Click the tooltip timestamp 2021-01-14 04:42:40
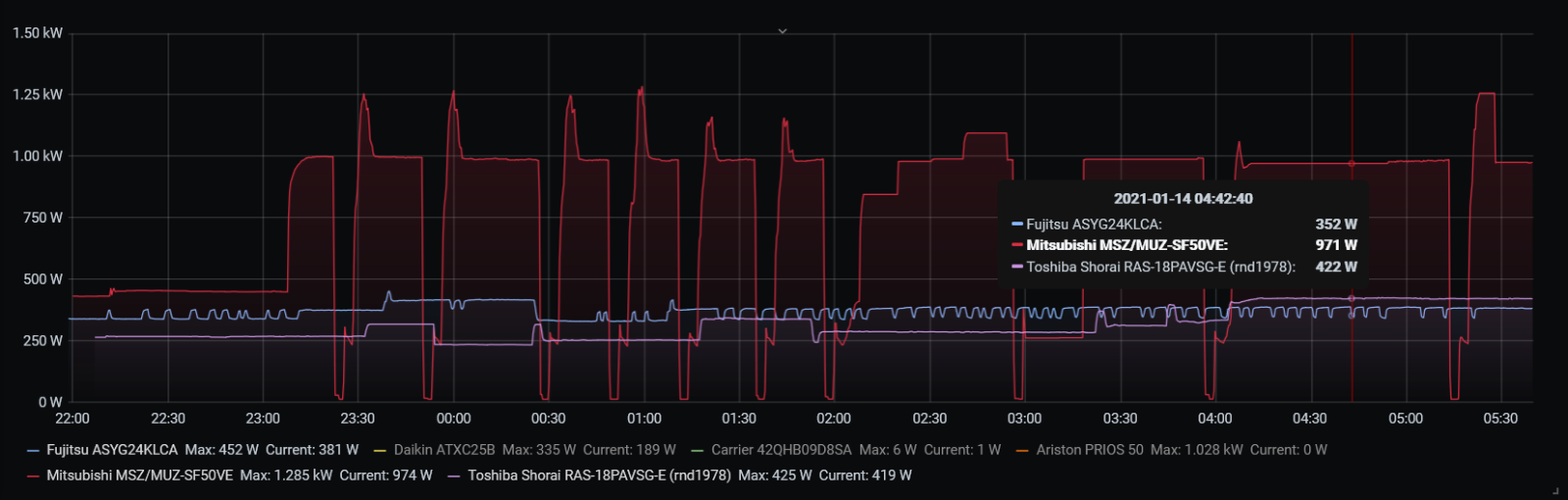The image size is (1568, 500). (1183, 199)
